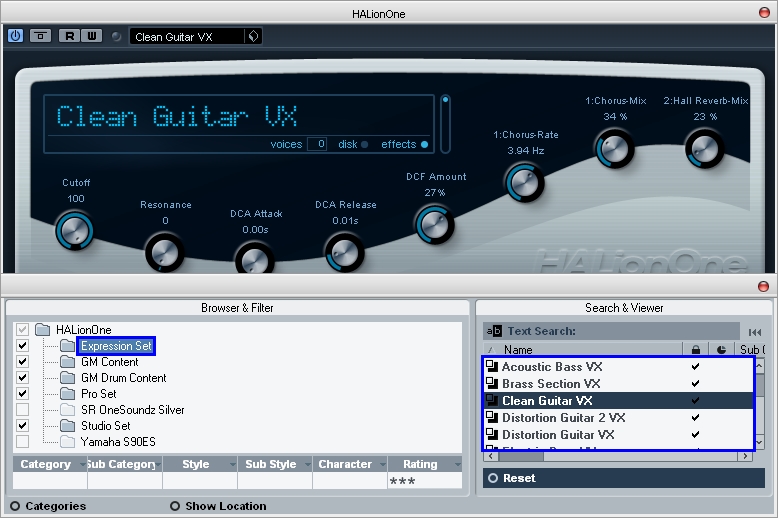Screen dimensions: 778x518
Task: Click scroll down arrow in results list
Action: coord(759,441)
